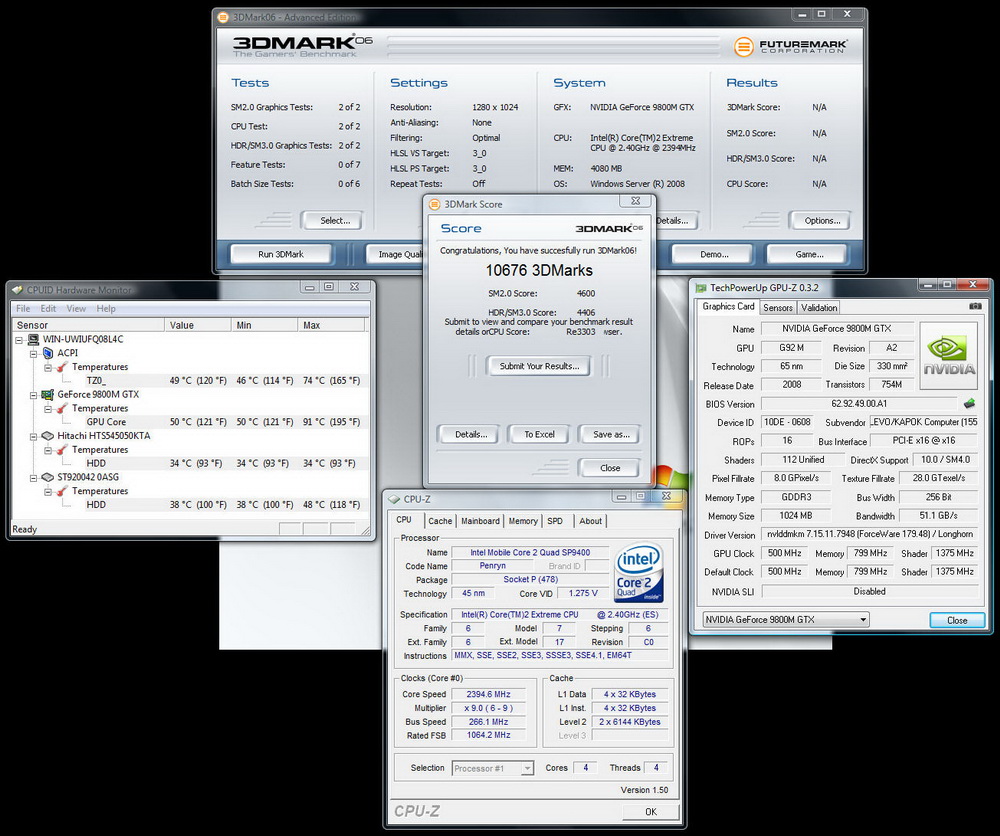Click the 3DMark Score dialog title icon
Screen dimensions: 1000x836
(x=435, y=204)
